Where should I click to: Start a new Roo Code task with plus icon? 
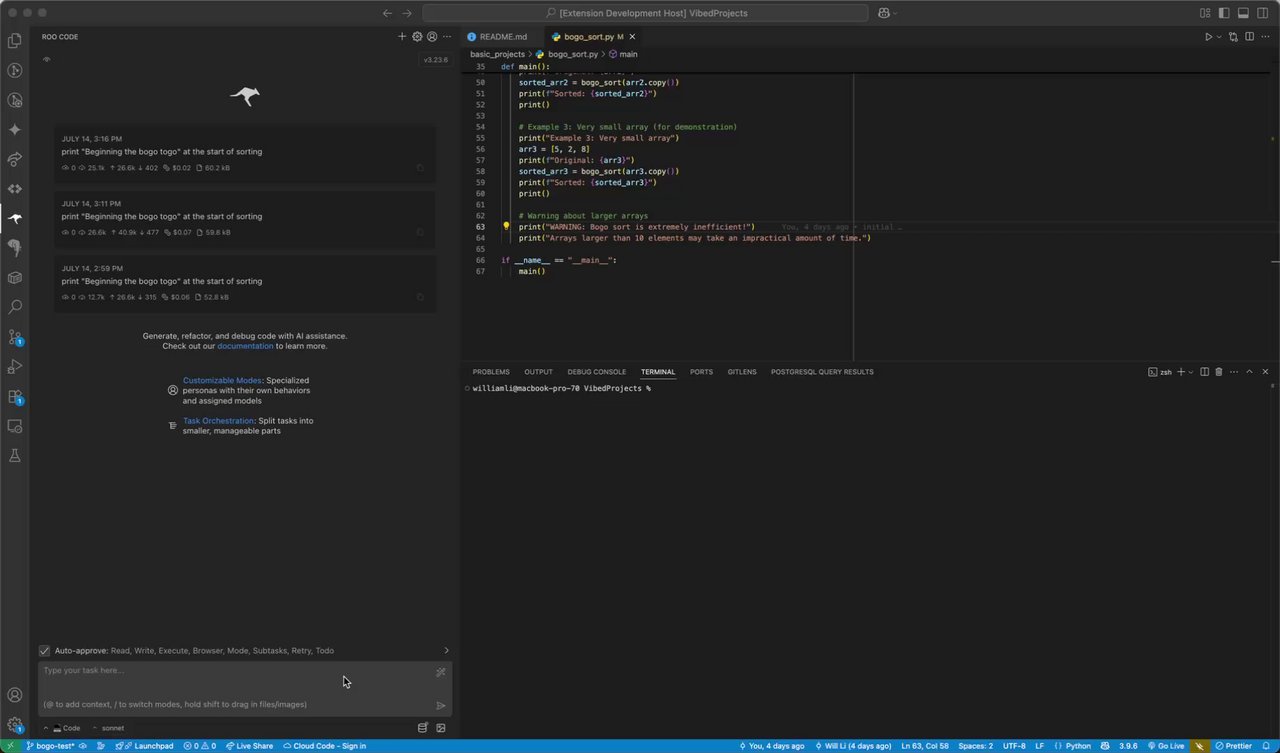point(403,37)
